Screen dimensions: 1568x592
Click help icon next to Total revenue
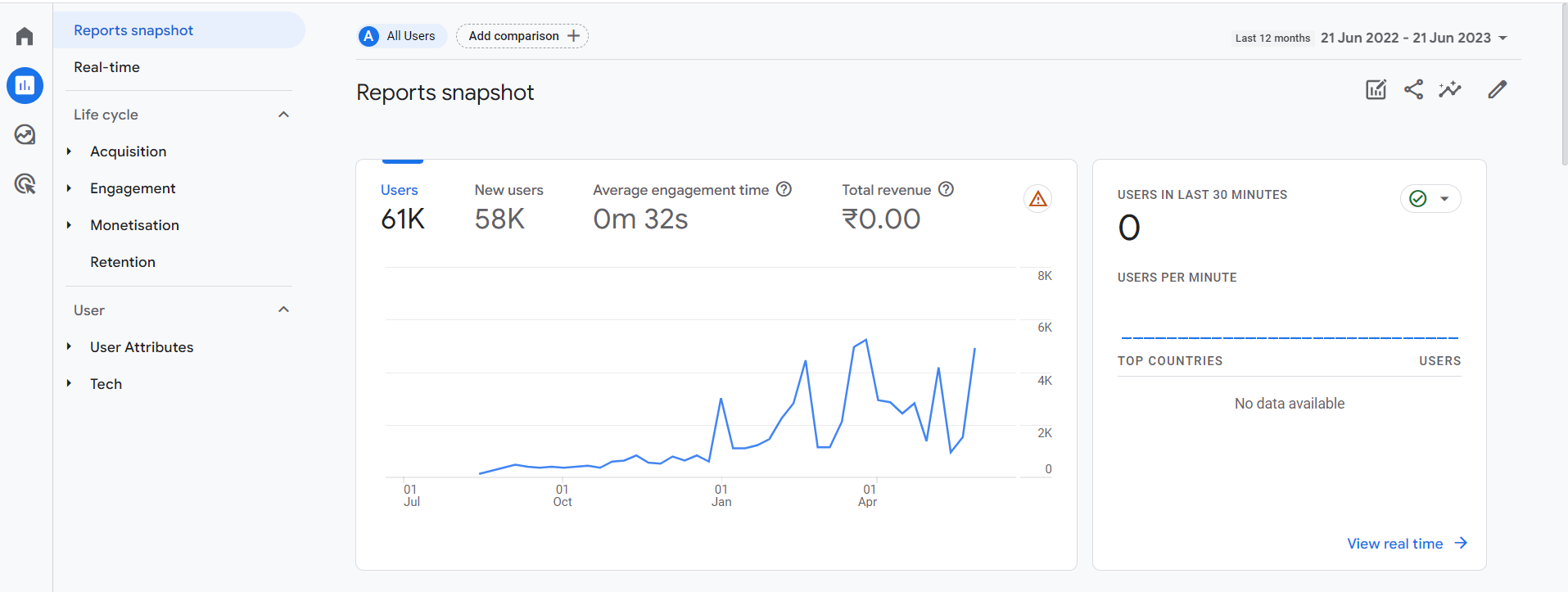click(946, 189)
